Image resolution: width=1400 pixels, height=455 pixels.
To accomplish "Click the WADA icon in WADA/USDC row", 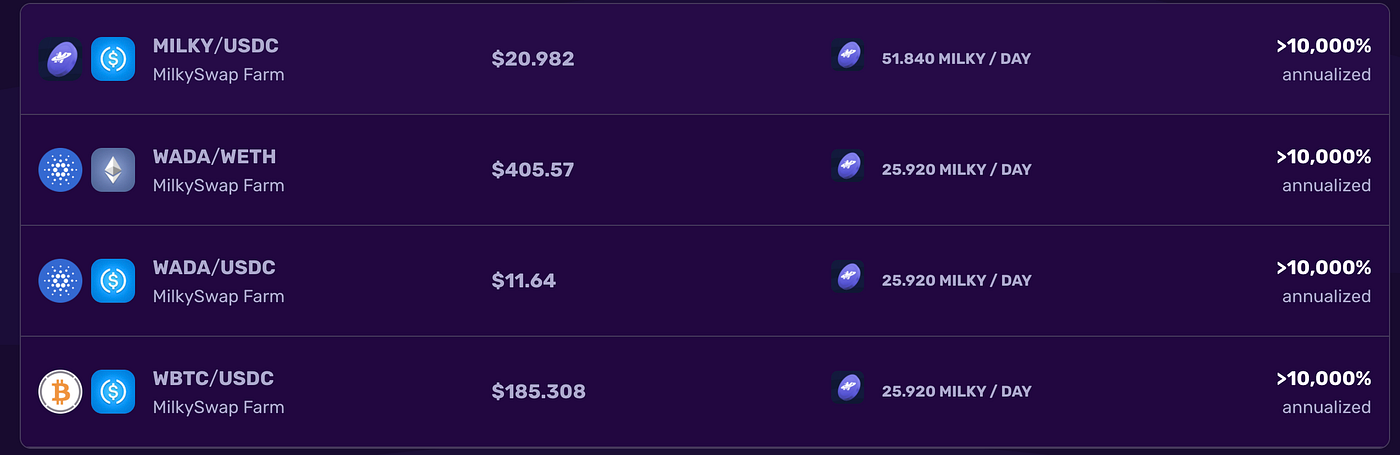I will click(59, 281).
